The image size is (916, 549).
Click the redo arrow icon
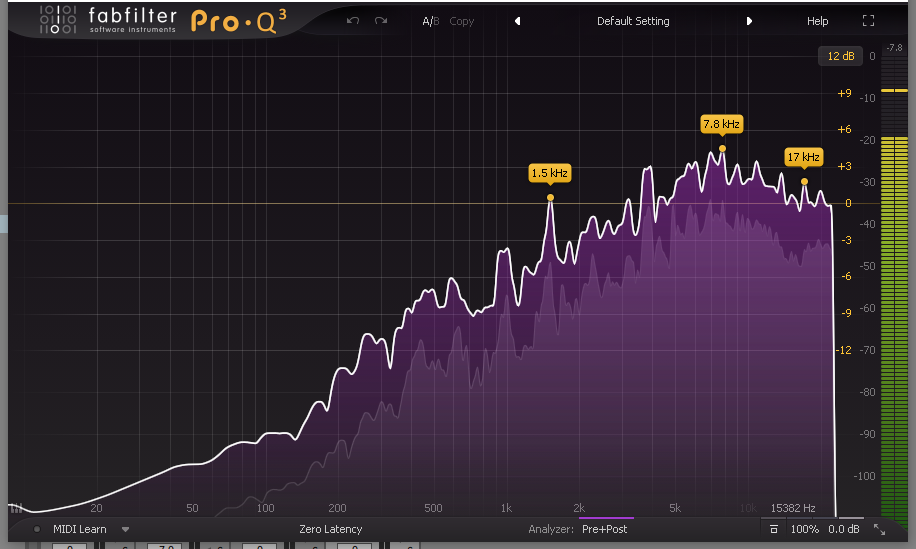[381, 20]
